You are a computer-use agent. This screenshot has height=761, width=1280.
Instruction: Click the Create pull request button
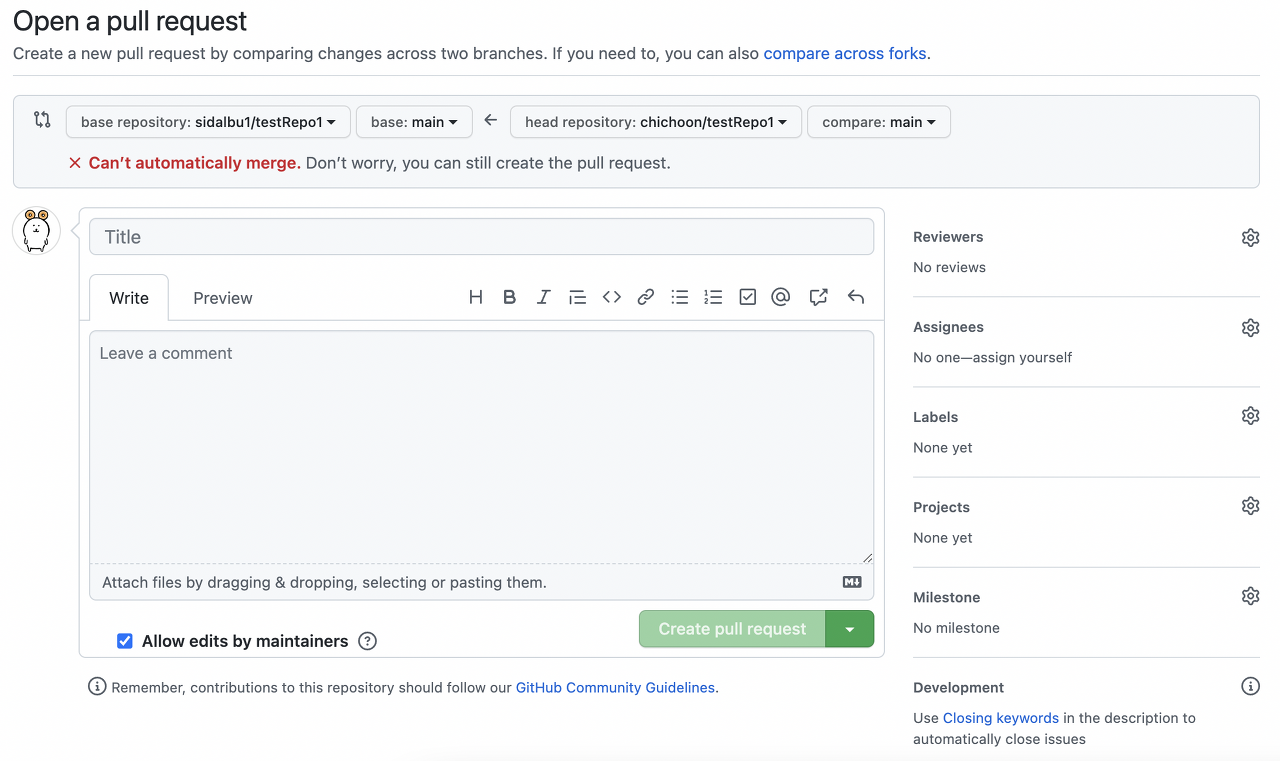[732, 629]
